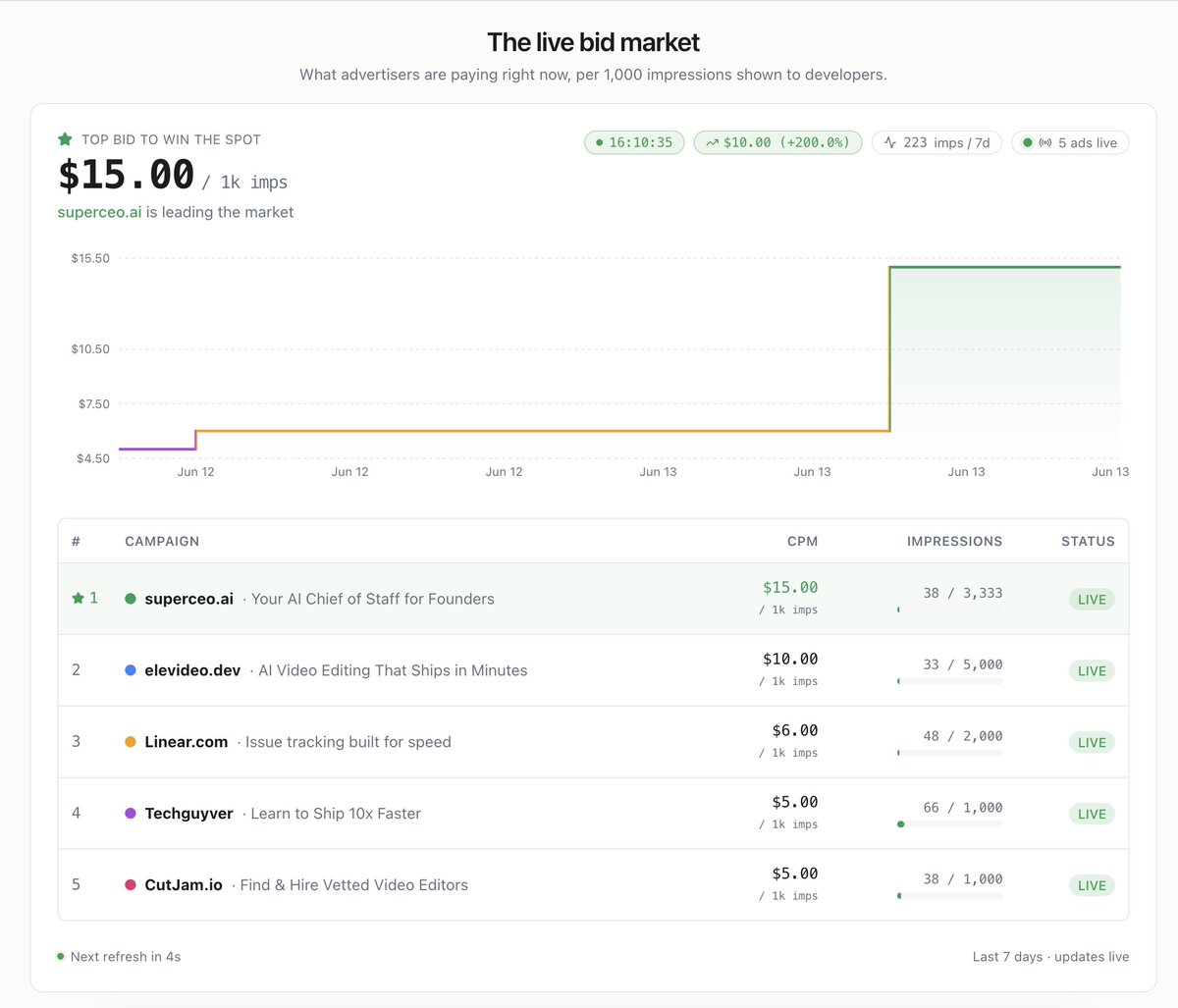Click the impressions progress bar for Techguyver
Image resolution: width=1178 pixels, height=1008 pixels.
click(x=950, y=824)
